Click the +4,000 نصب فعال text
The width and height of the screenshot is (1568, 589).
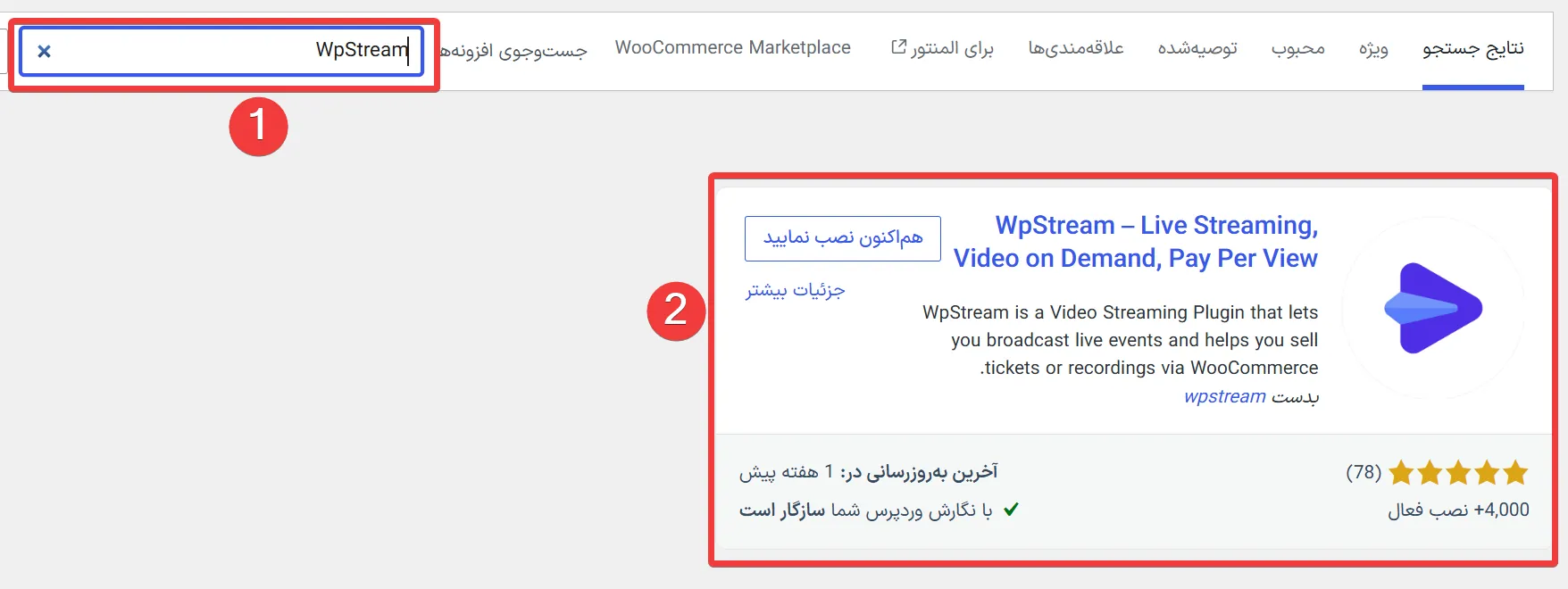[x=1458, y=510]
